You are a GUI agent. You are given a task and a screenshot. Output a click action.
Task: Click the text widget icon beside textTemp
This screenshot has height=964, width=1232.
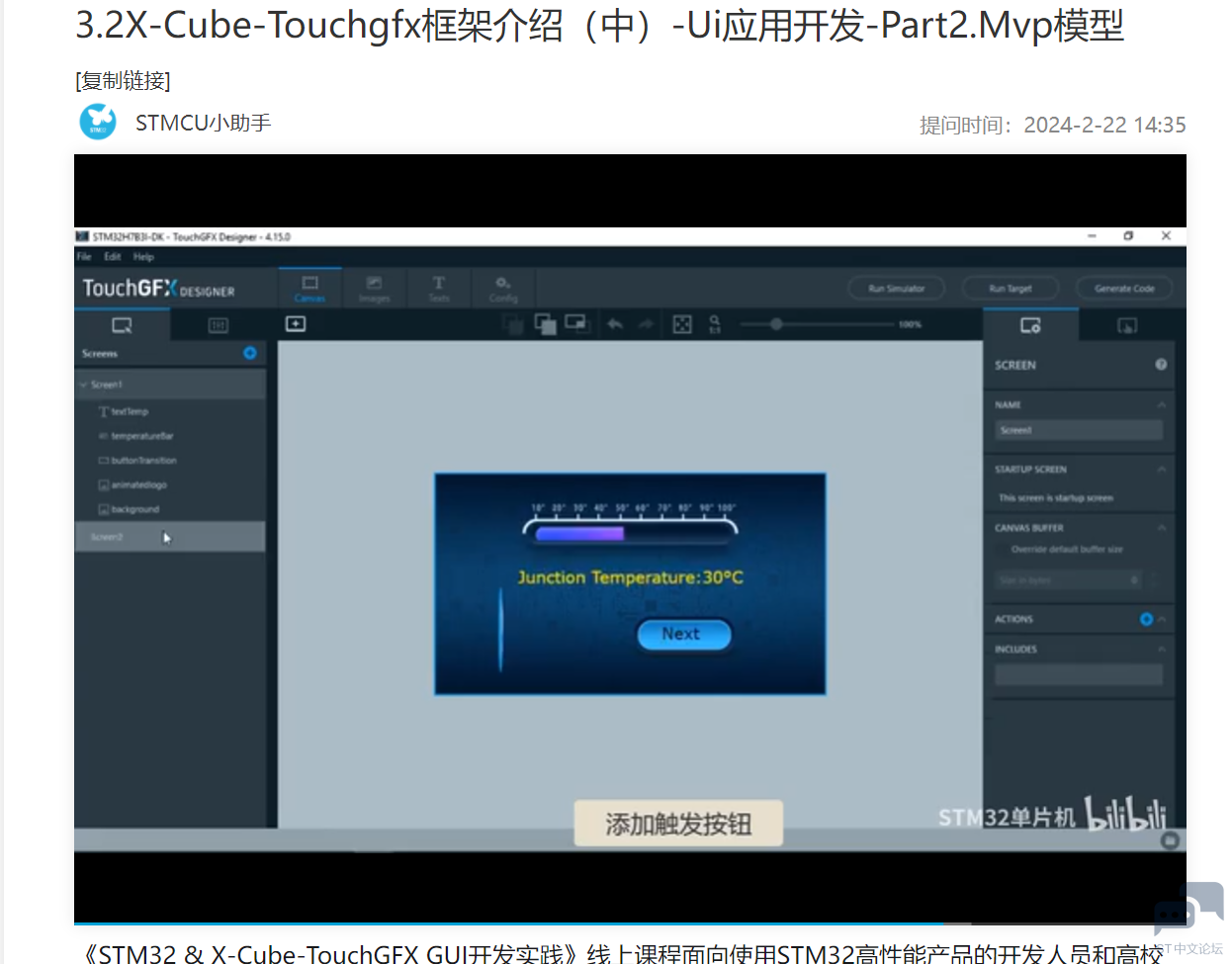click(x=103, y=411)
